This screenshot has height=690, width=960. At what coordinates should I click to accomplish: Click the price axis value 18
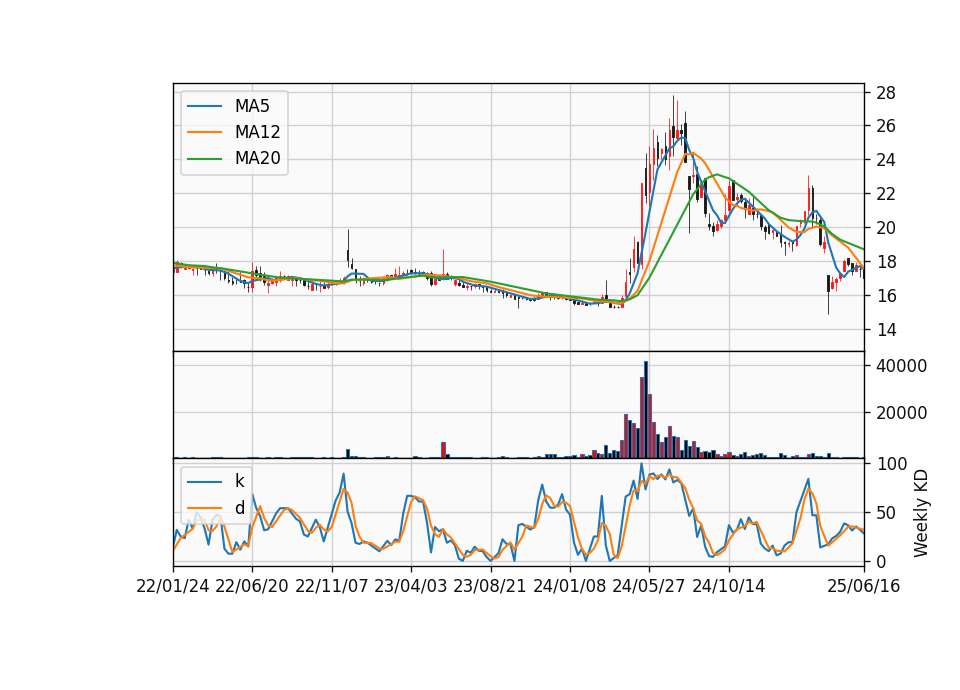click(x=886, y=262)
